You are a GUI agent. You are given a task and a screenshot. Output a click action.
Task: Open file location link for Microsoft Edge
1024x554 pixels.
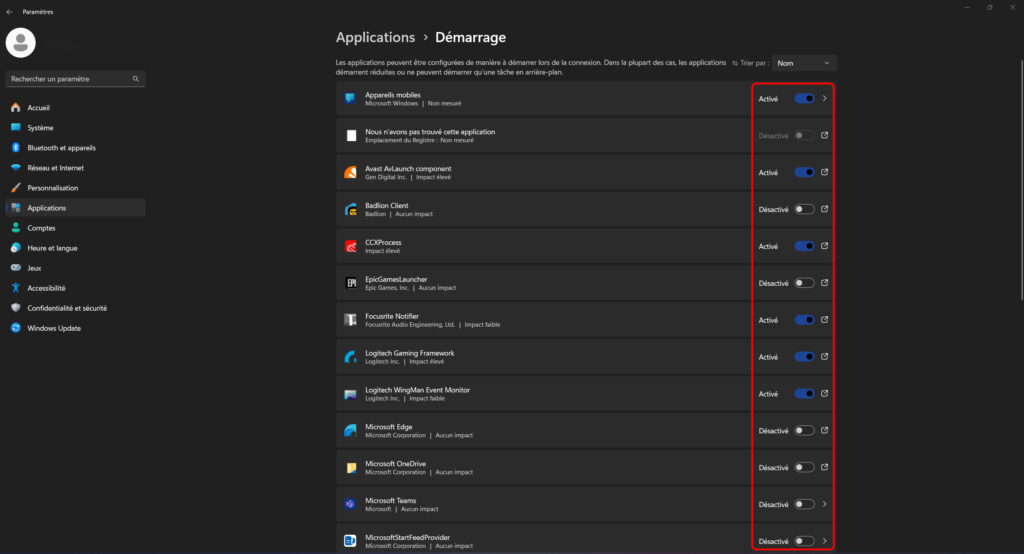825,431
